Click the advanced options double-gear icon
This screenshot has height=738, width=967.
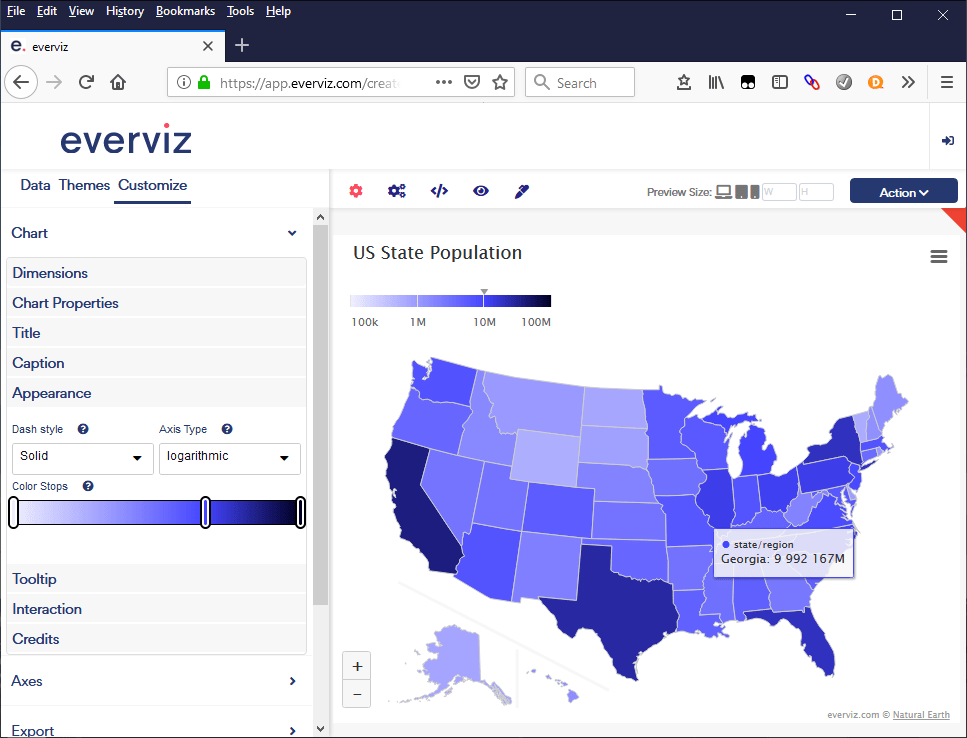(397, 191)
